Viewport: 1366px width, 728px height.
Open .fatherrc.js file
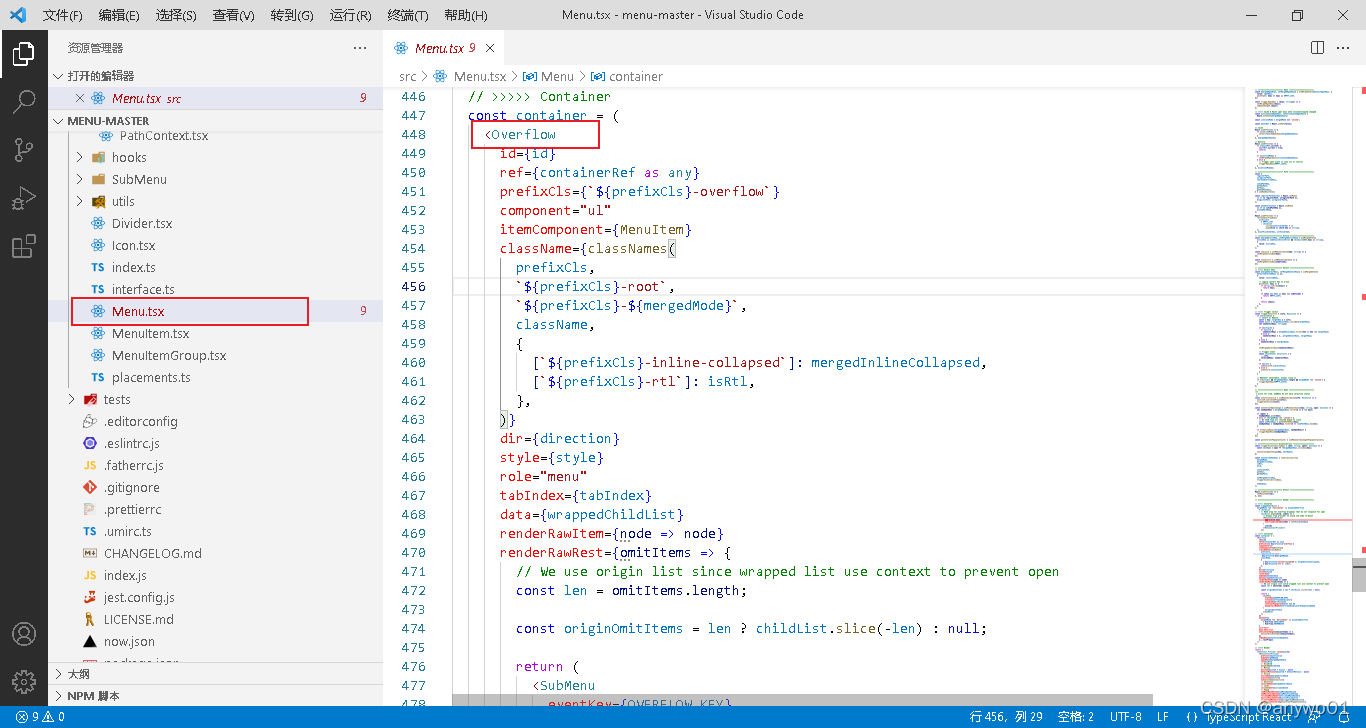tap(134, 465)
